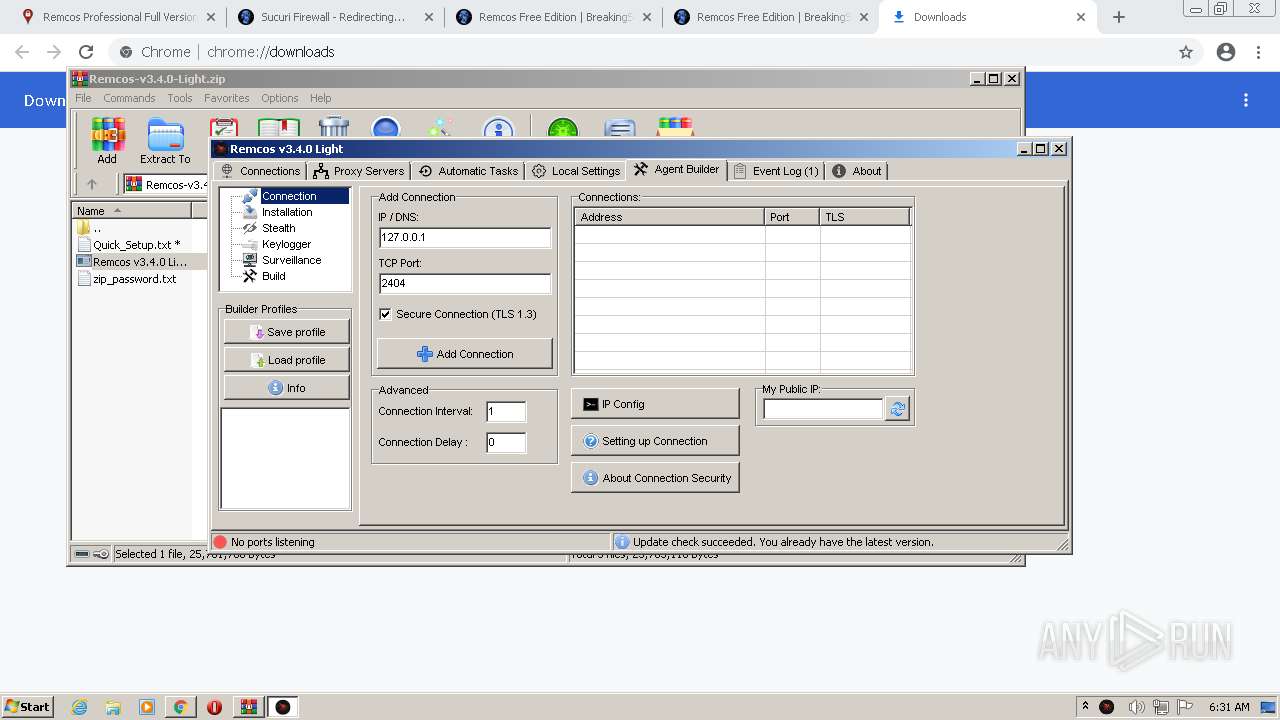This screenshot has height=720, width=1280.
Task: Select Stealth in builder tree
Action: click(x=278, y=228)
